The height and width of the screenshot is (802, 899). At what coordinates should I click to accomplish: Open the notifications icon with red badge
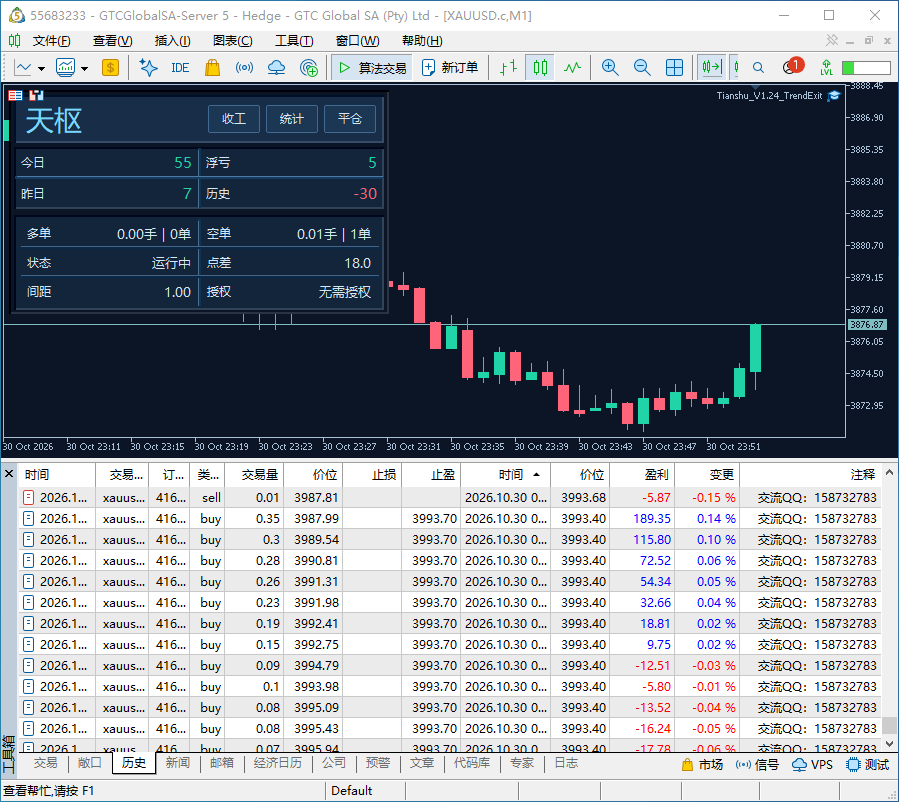point(793,66)
